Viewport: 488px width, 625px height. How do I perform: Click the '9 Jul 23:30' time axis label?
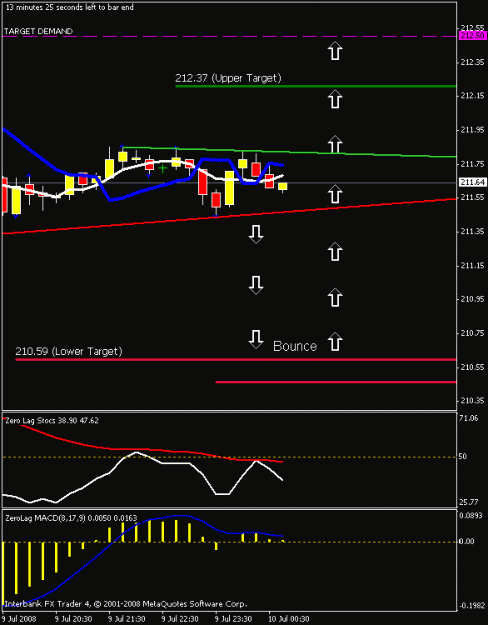[234, 619]
